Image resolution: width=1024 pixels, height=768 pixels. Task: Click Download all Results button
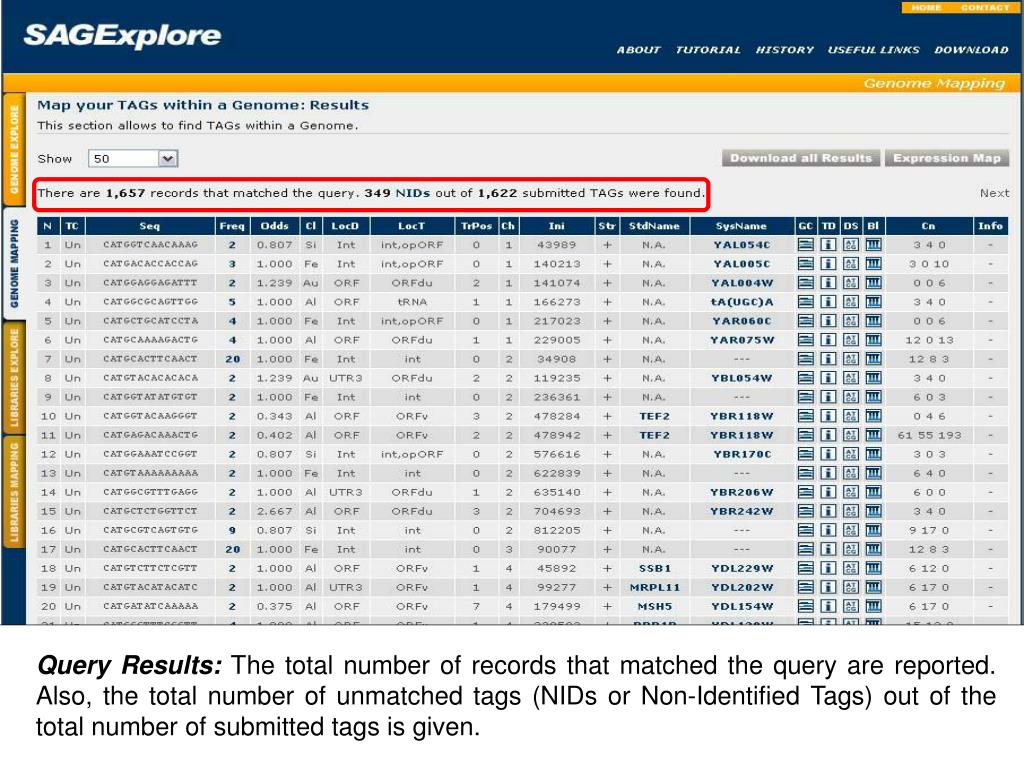coord(801,158)
